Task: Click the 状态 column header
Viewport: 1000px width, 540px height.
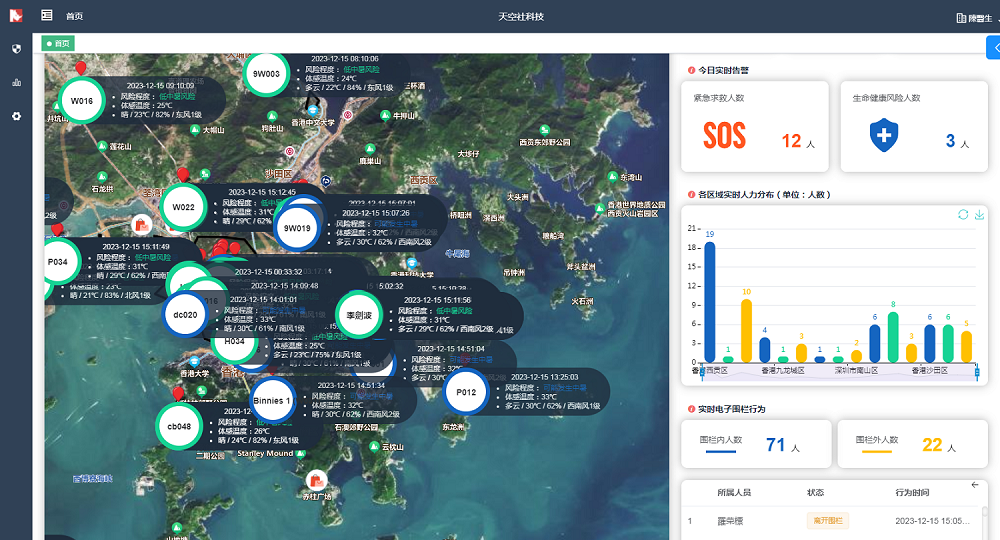Action: 815,492
